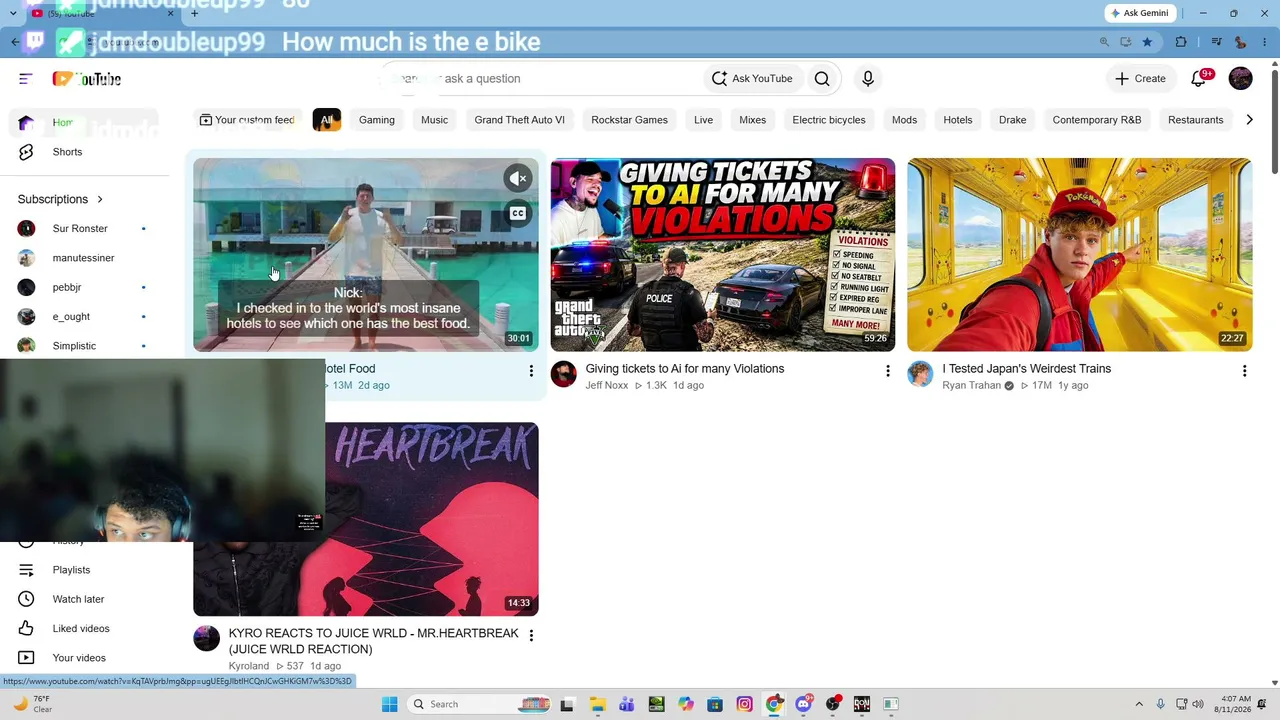
Task: Play the Giving Tickets to AI video thumbnail
Action: click(x=723, y=255)
